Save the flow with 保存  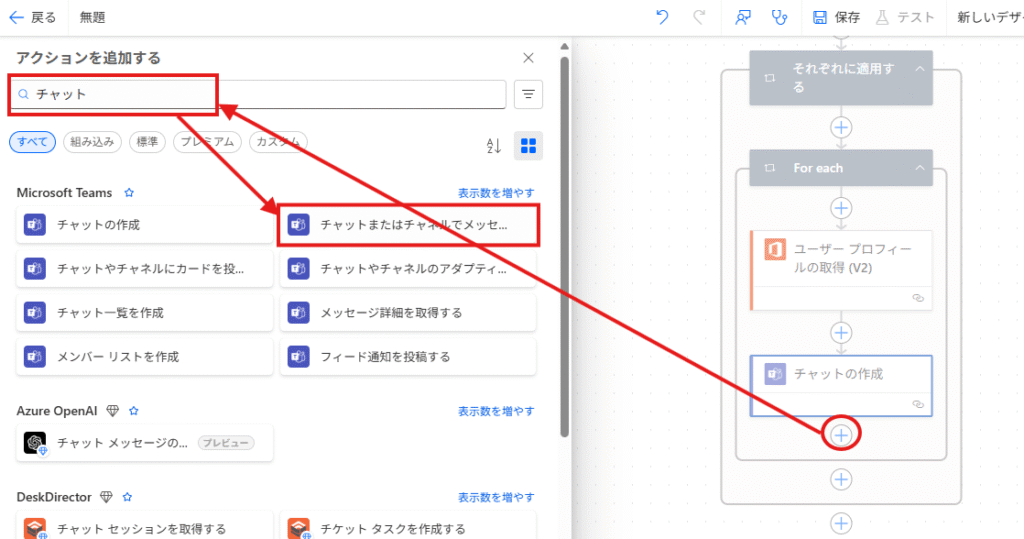click(x=837, y=18)
